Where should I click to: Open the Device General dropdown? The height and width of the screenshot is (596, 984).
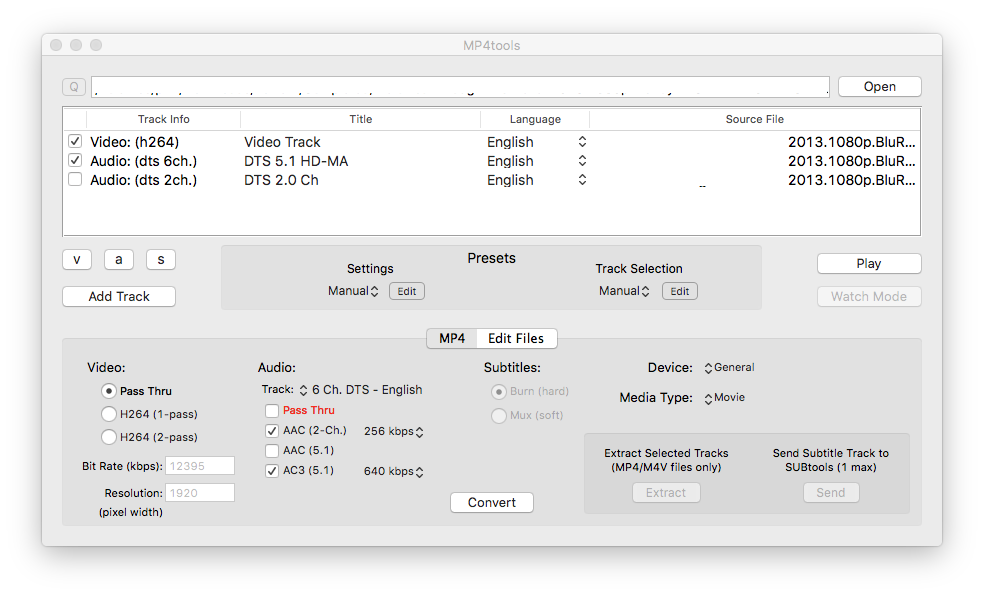(x=729, y=368)
